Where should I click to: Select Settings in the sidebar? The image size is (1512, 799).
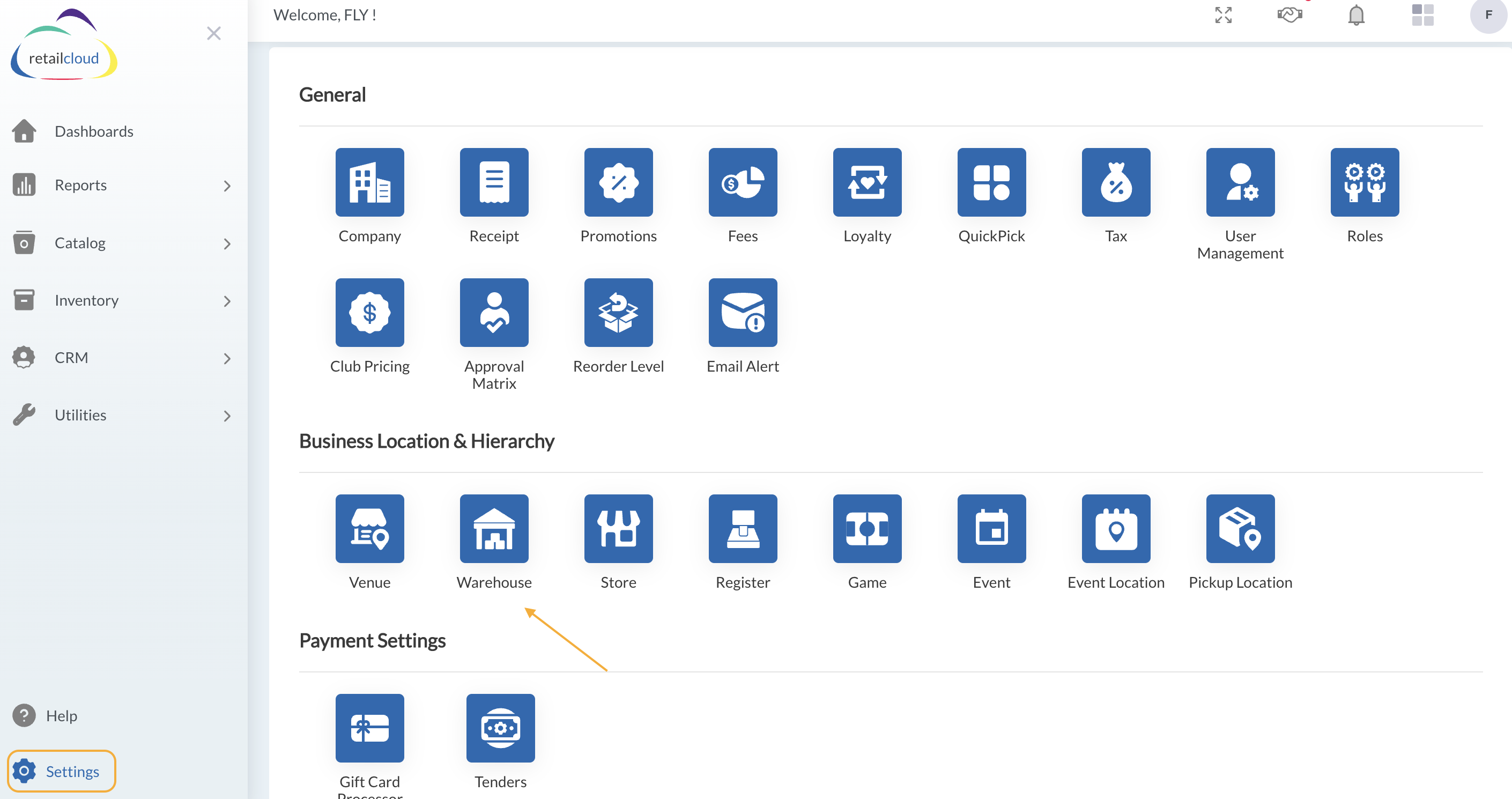[61, 771]
